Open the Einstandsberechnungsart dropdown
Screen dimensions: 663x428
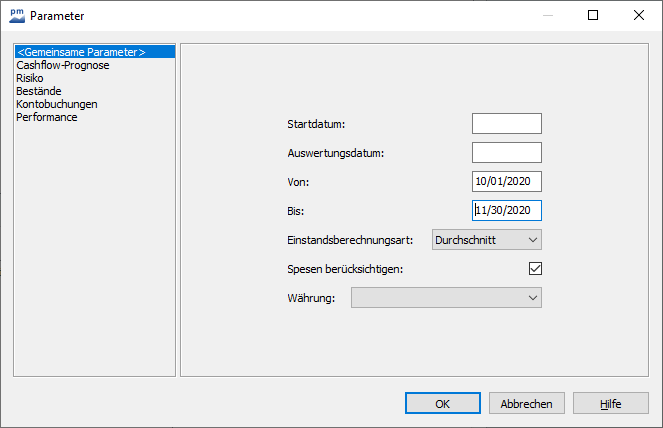486,239
